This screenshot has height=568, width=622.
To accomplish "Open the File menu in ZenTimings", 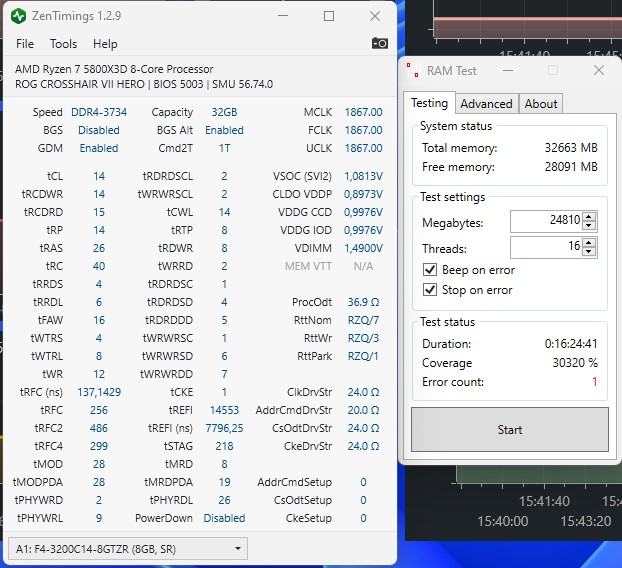I will click(25, 44).
